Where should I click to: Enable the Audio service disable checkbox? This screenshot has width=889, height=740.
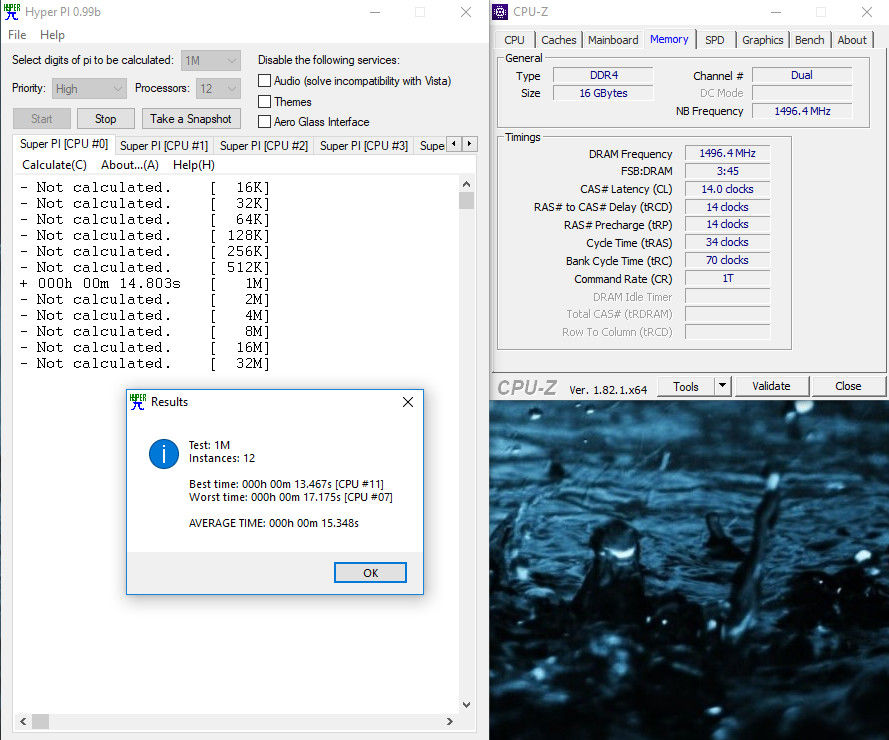pyautogui.click(x=264, y=81)
